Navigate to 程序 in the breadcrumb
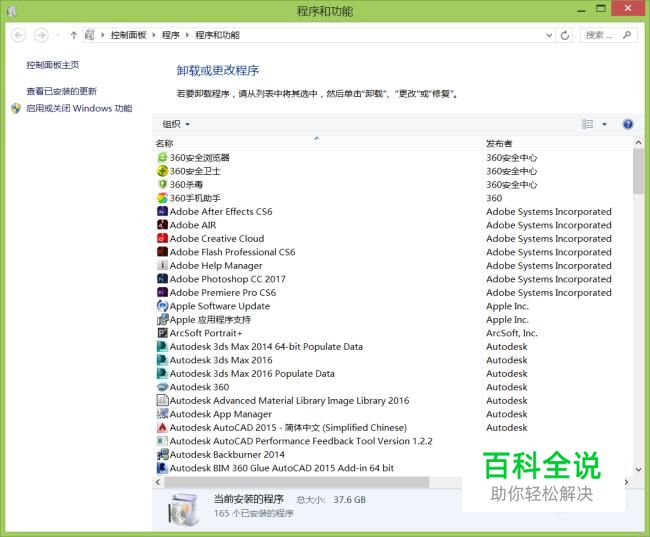Screen dimensions: 650x537 point(170,35)
